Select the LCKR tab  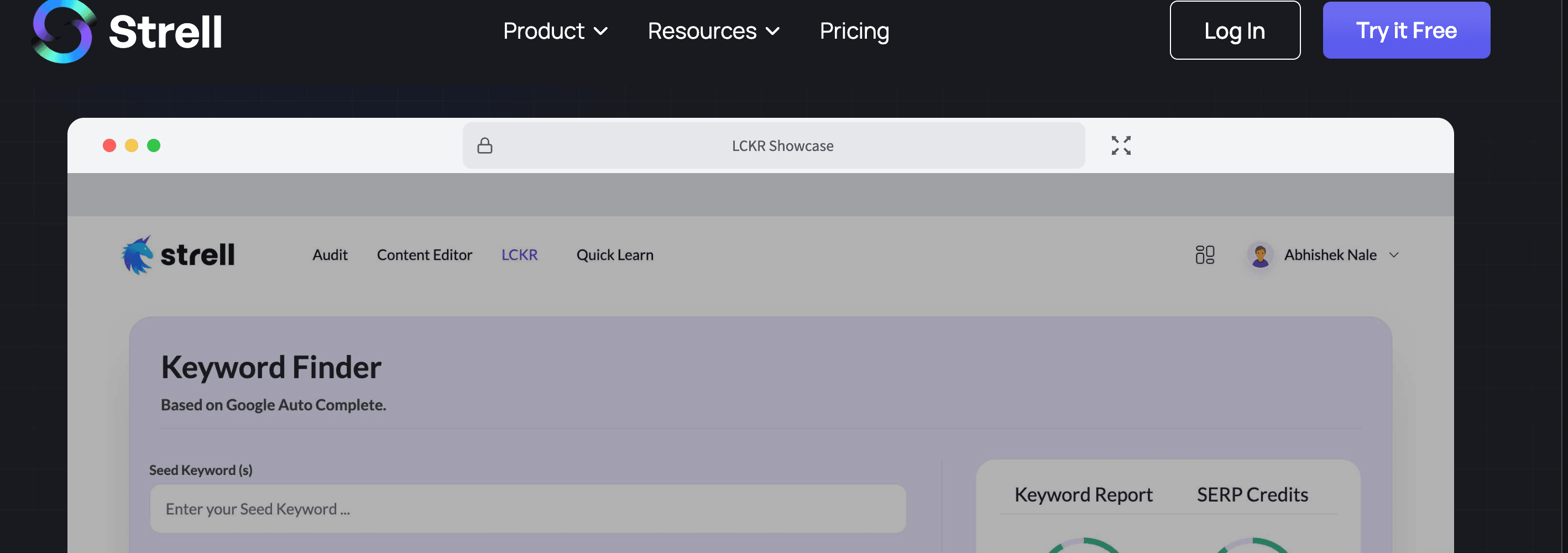click(519, 255)
